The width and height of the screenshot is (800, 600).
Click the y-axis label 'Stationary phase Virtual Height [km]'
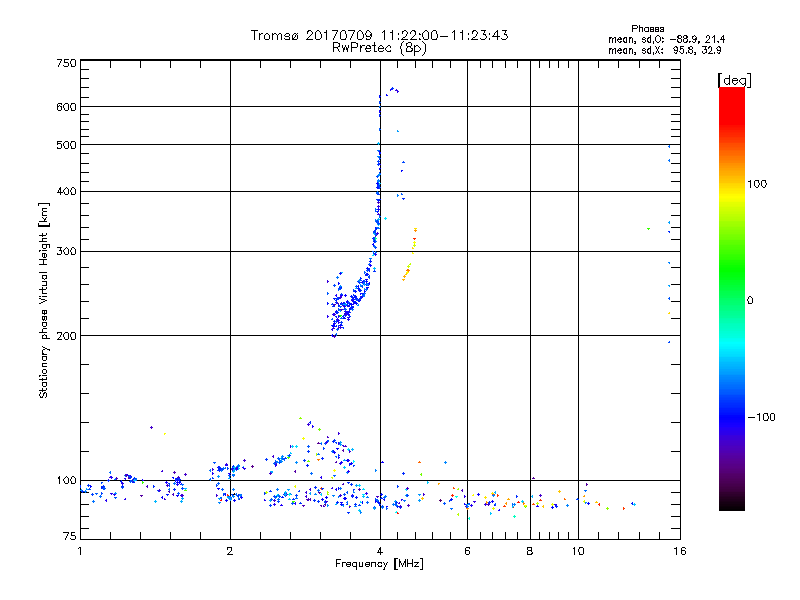tap(44, 300)
